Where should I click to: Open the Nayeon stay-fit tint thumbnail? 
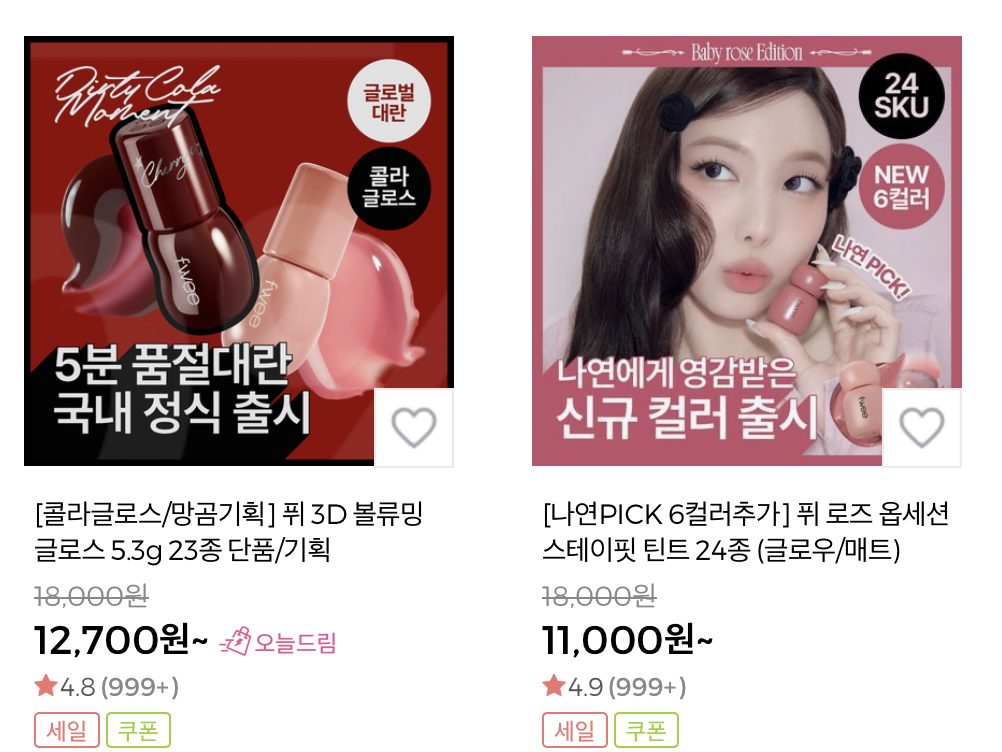[x=746, y=251]
